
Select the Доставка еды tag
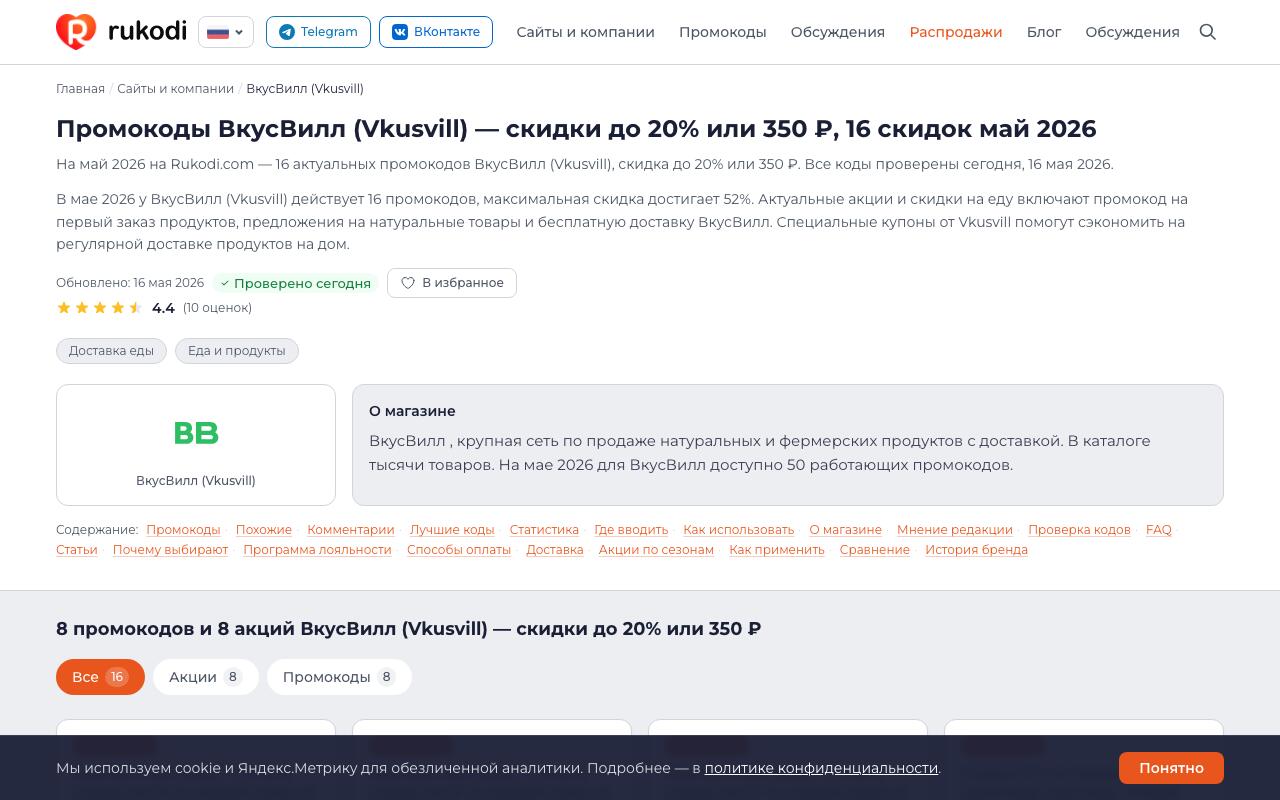pos(111,351)
